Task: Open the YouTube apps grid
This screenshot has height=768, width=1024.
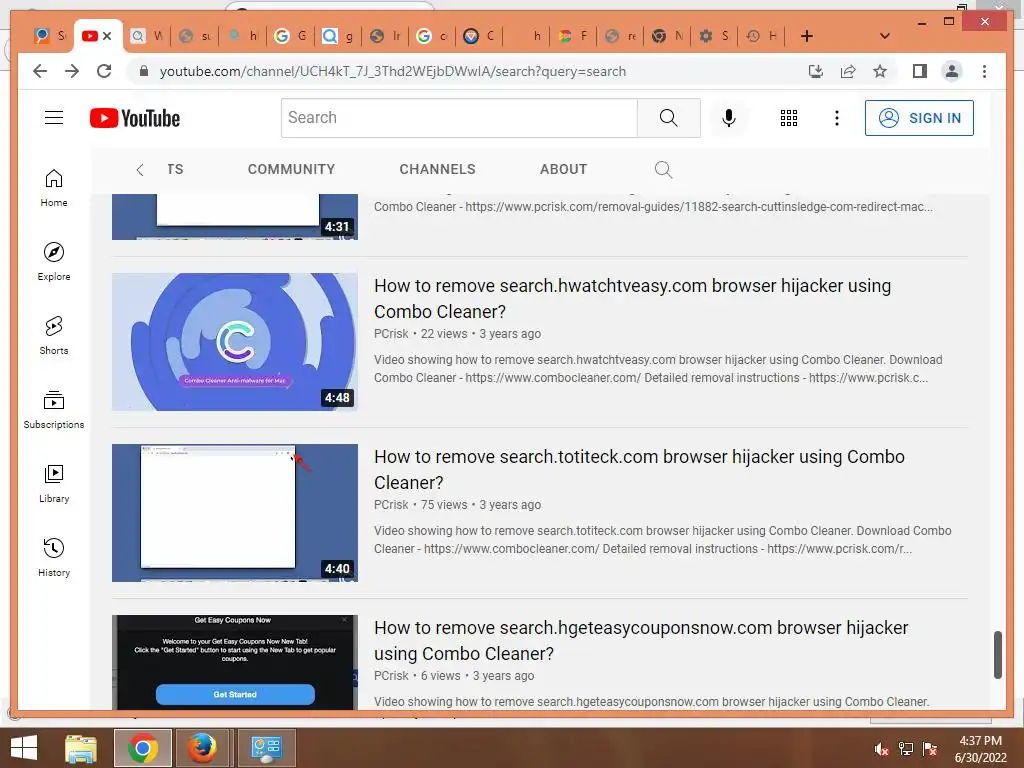Action: [788, 118]
